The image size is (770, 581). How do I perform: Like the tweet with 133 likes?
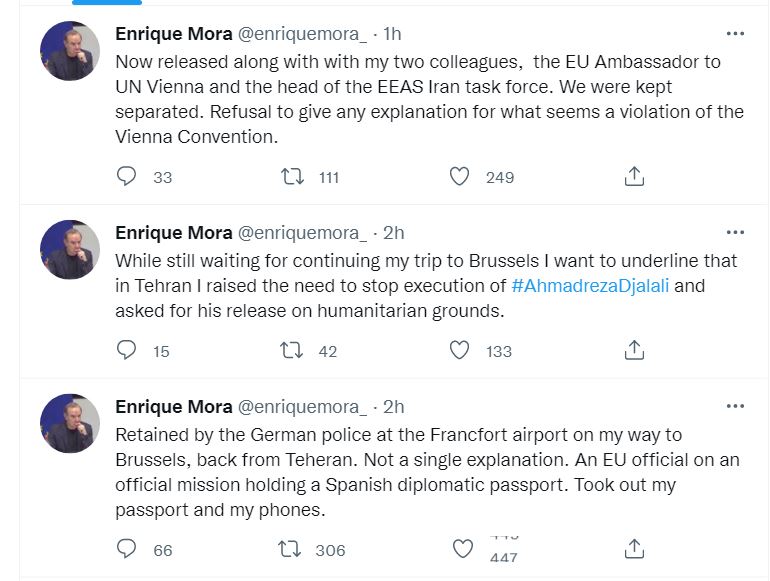(459, 350)
